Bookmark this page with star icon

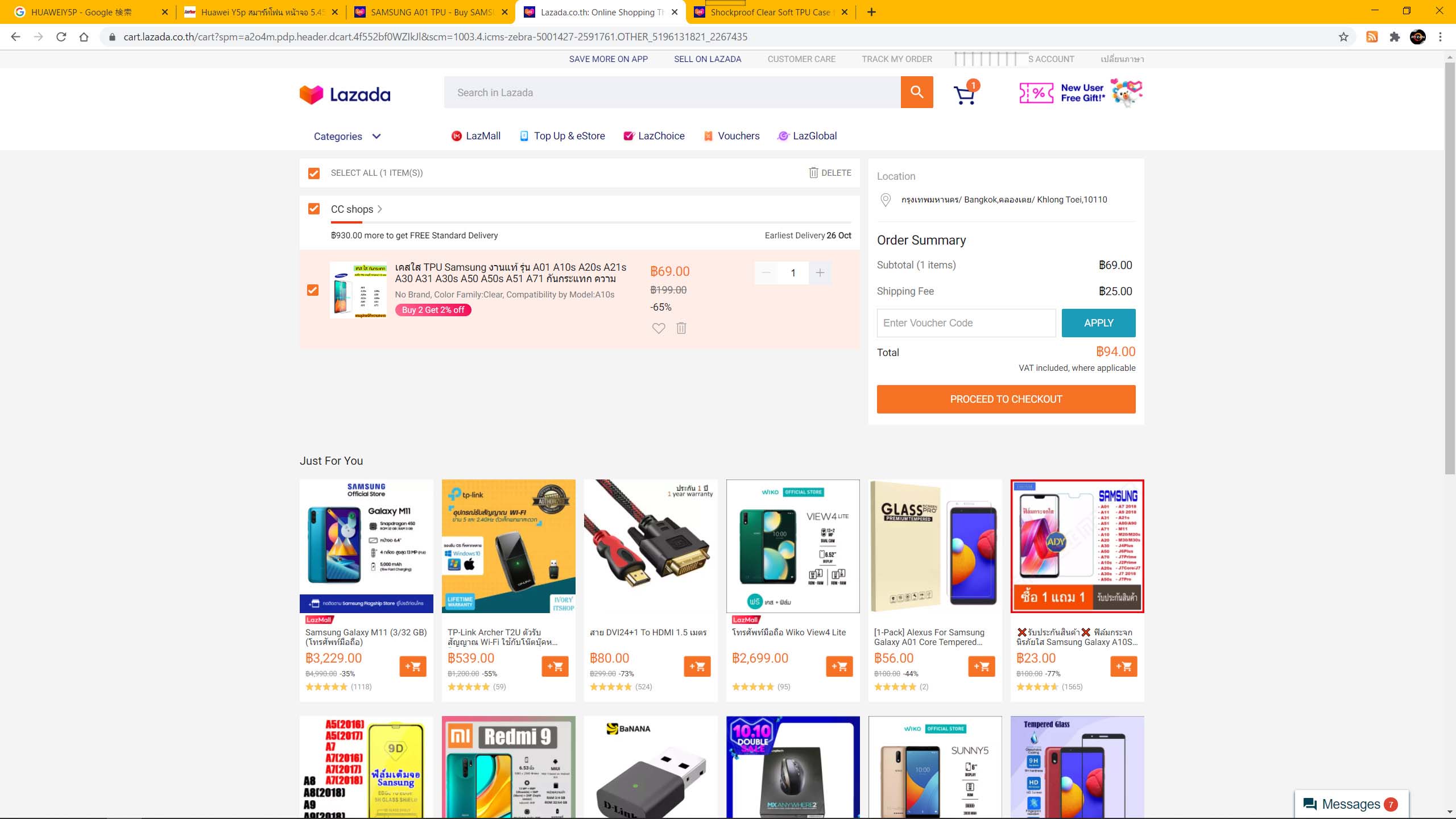point(1343,37)
